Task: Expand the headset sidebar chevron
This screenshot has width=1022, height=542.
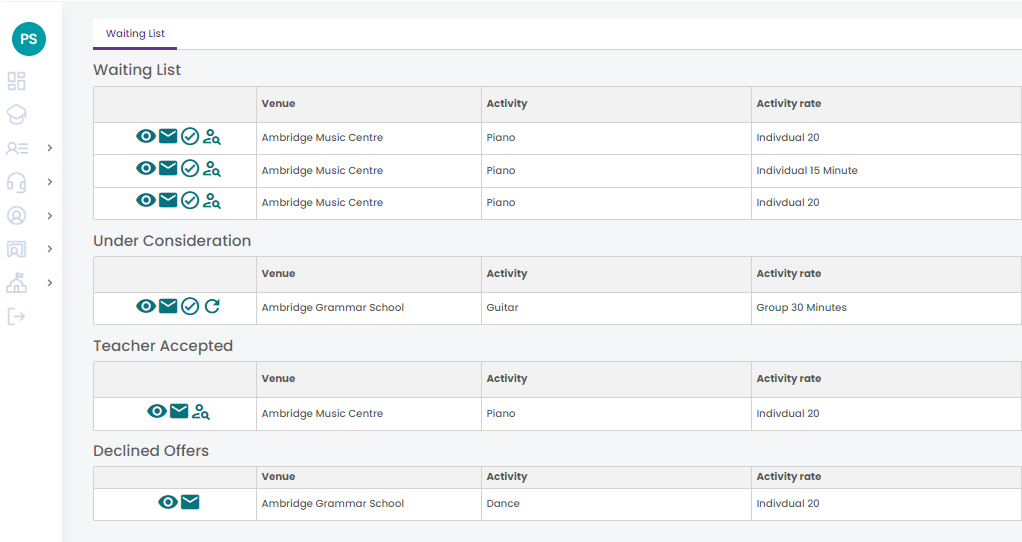Action: tap(50, 182)
